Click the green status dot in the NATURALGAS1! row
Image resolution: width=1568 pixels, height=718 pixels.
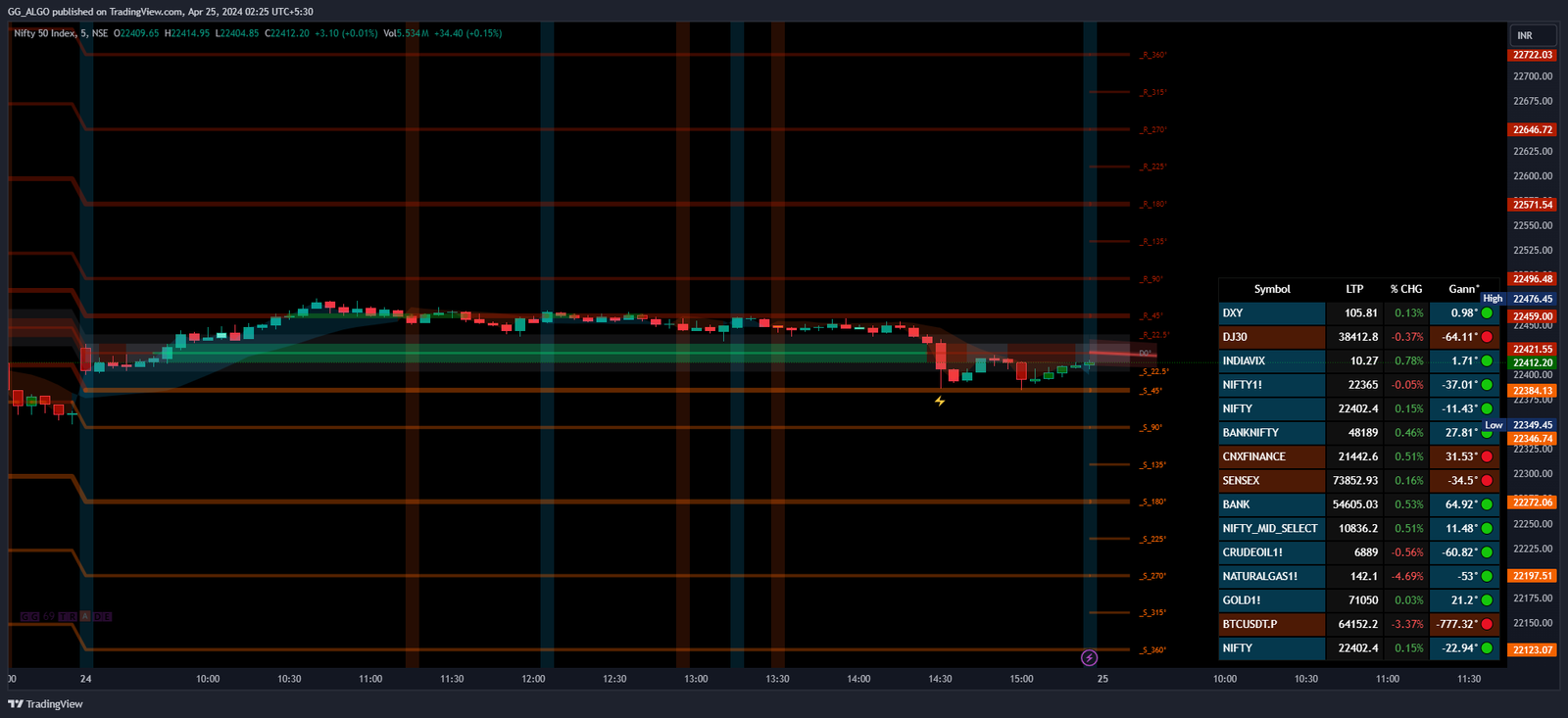pos(1487,576)
